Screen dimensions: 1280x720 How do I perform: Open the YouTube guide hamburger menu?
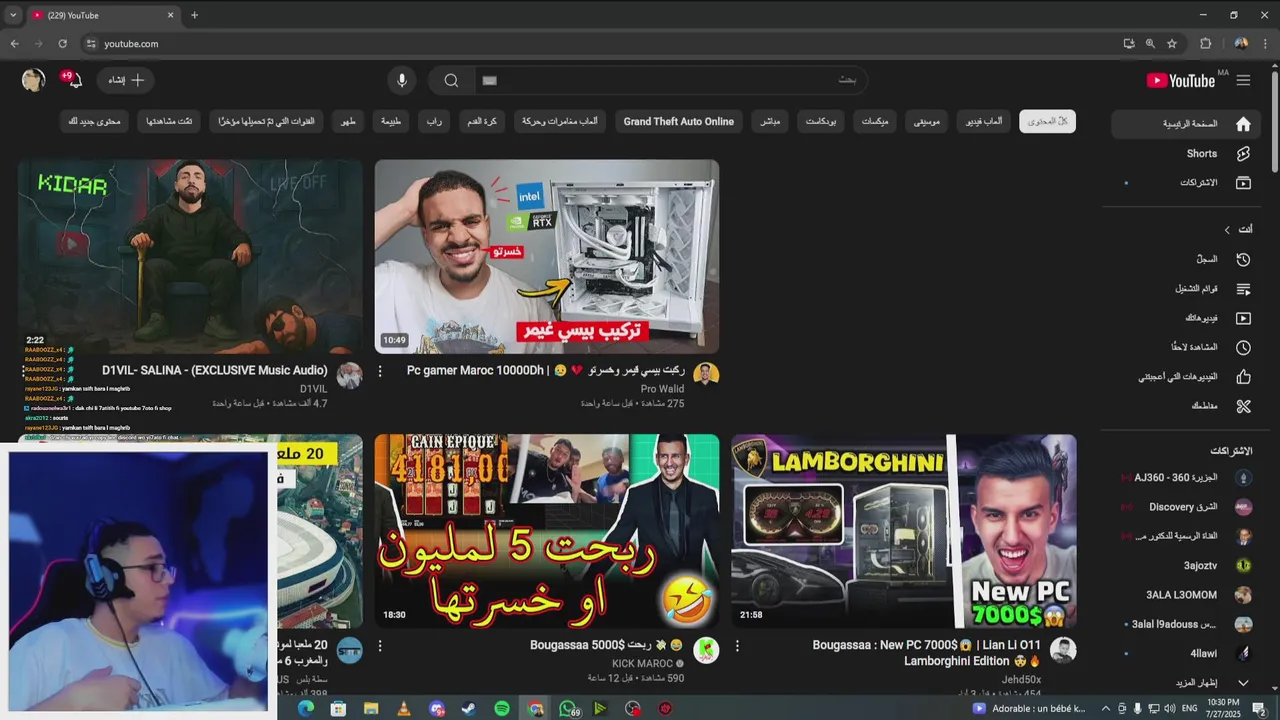click(1243, 80)
